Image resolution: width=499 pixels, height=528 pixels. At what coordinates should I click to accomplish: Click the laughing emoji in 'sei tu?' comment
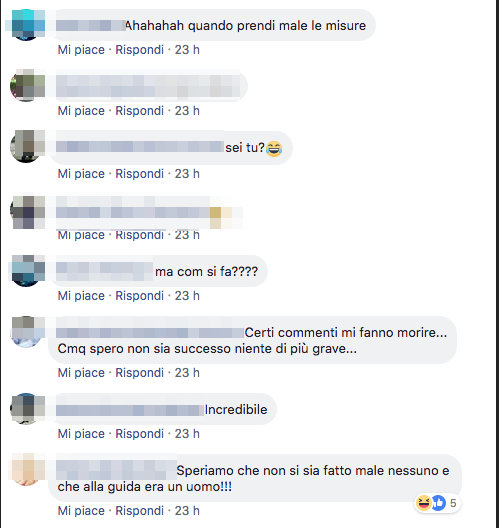coord(274,148)
